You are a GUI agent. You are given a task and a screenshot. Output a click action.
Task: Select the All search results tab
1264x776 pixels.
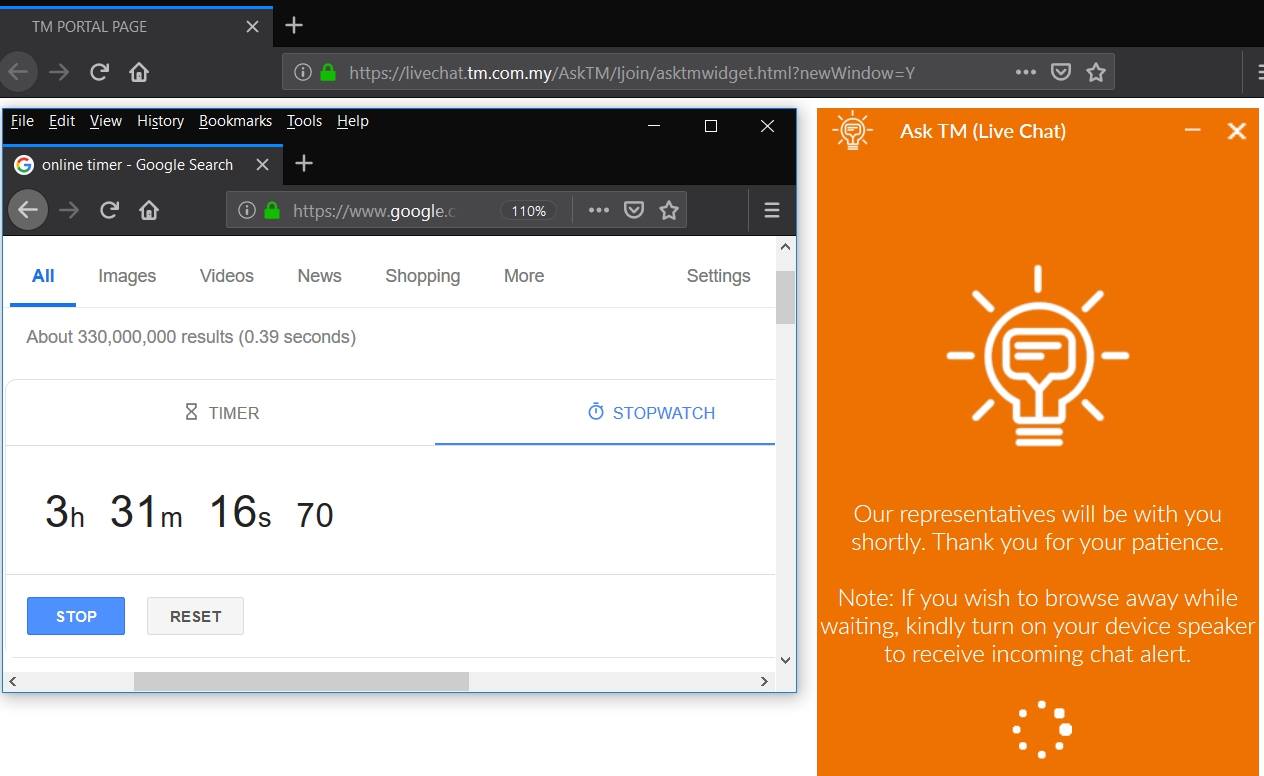(x=43, y=277)
